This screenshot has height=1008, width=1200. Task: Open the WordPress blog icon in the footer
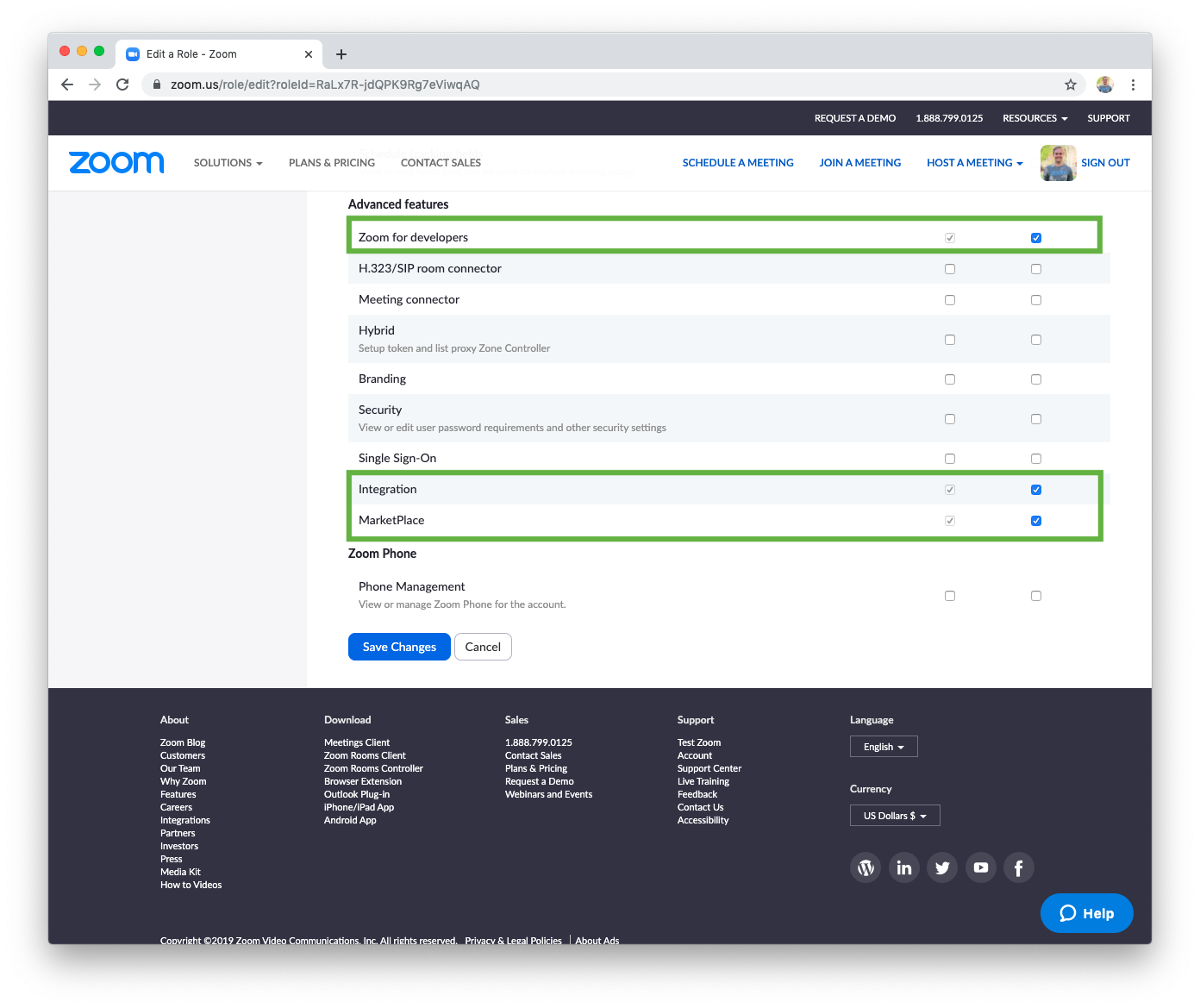(866, 867)
